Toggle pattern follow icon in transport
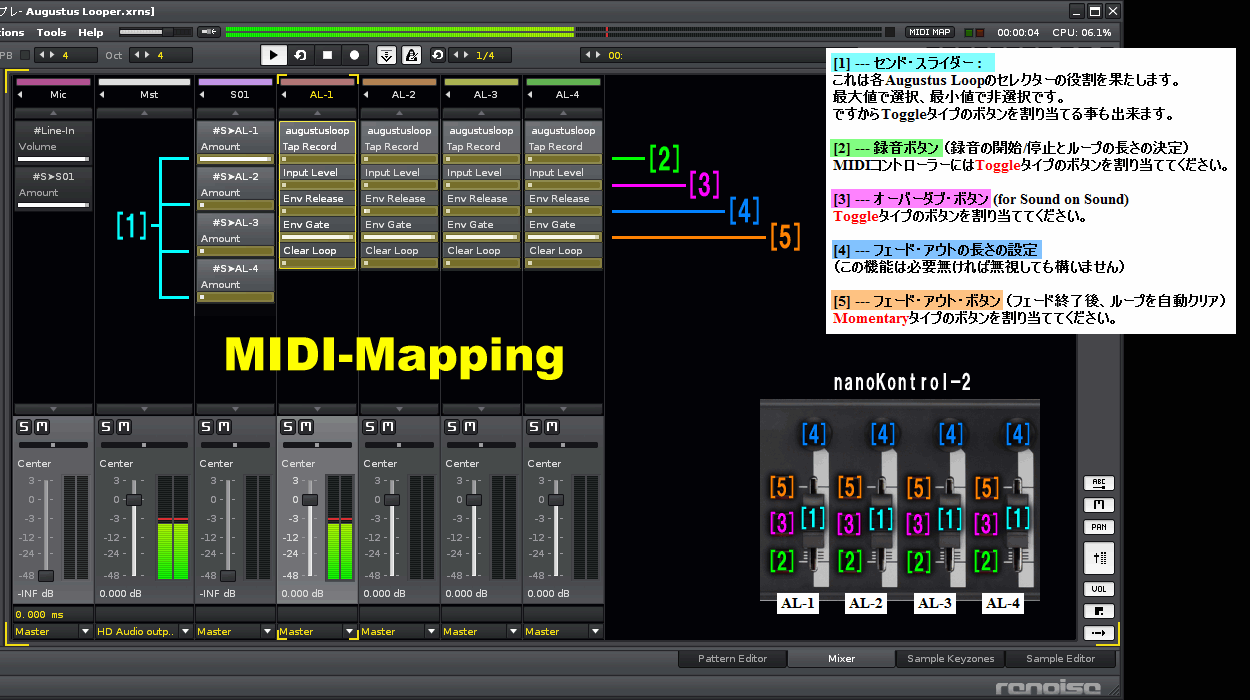This screenshot has height=700, width=1250. [386, 55]
